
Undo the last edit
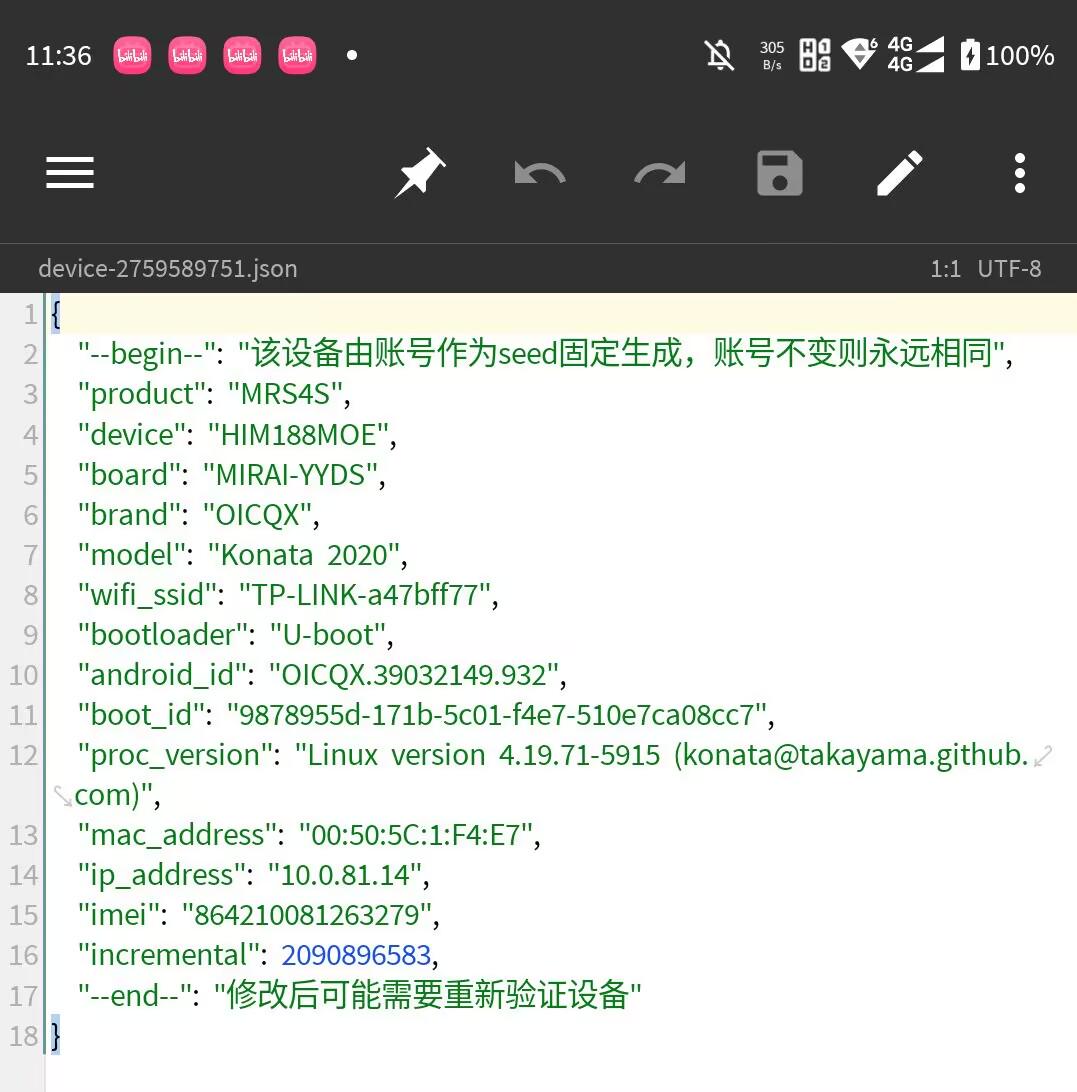539,173
